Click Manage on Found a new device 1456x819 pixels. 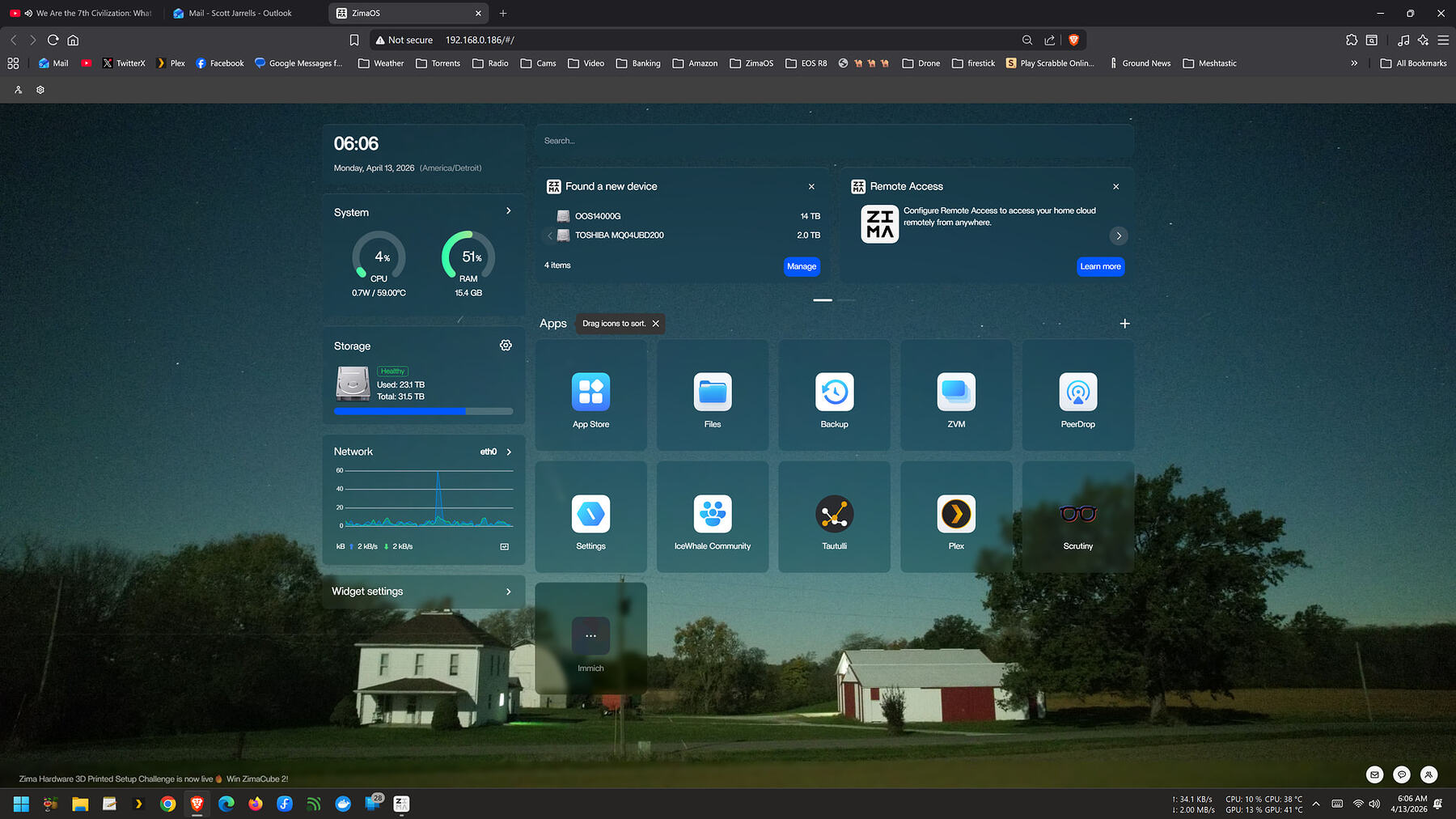pyautogui.click(x=801, y=266)
